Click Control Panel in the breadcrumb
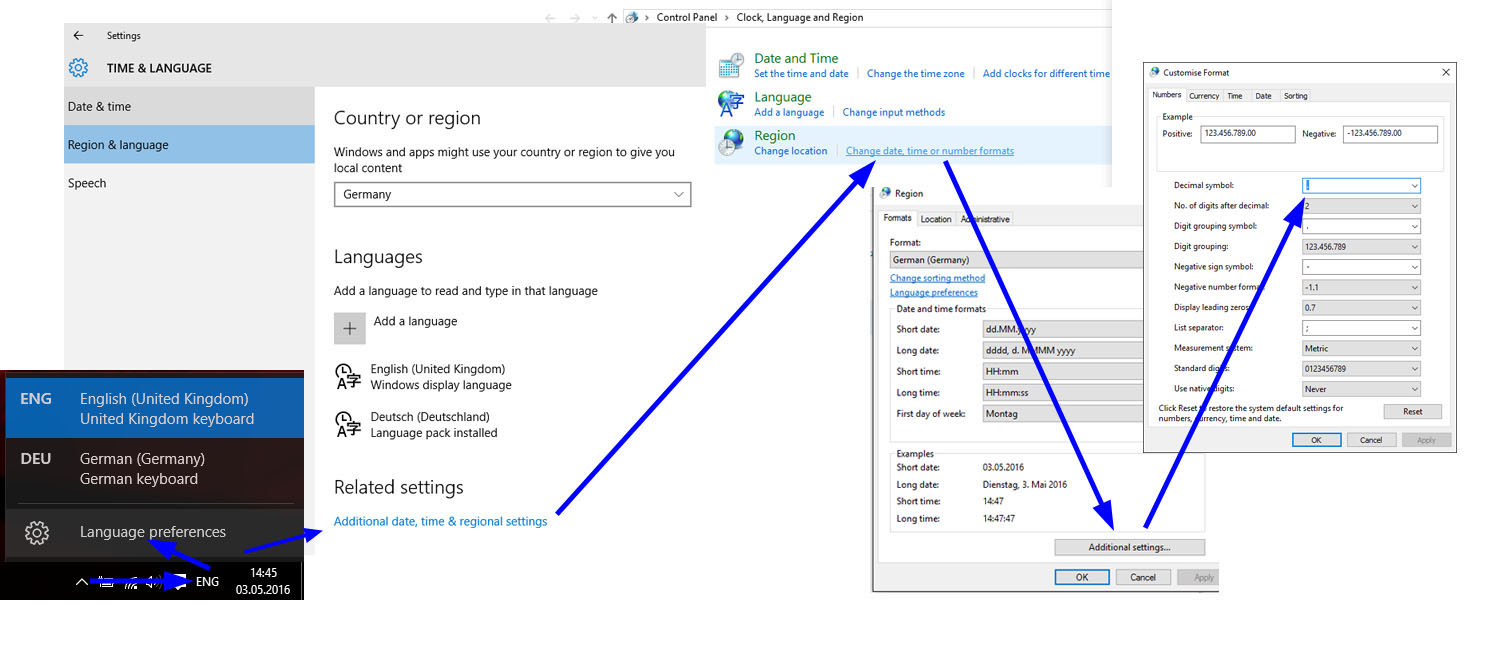Viewport: 1500px width, 650px height. point(687,17)
